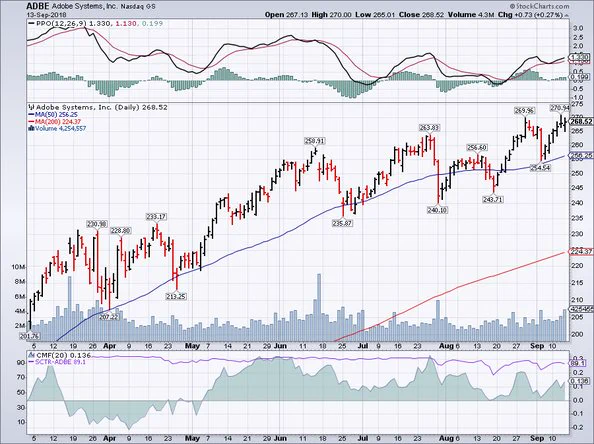Click the 256.60 peak price label
The height and width of the screenshot is (444, 594).
(477, 147)
